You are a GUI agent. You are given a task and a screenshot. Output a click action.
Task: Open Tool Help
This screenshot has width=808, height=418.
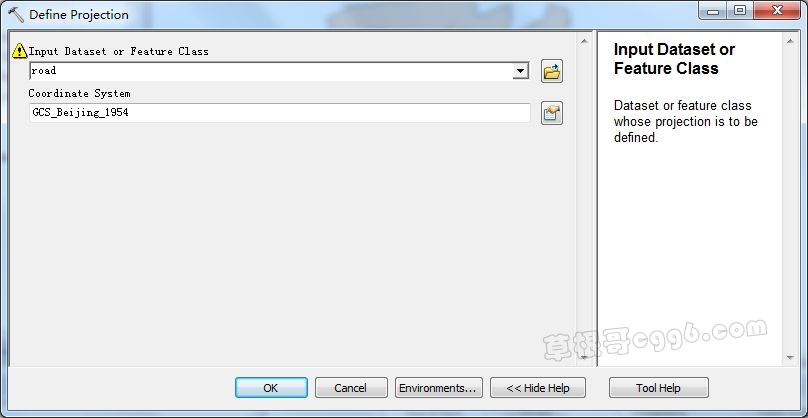coord(659,388)
